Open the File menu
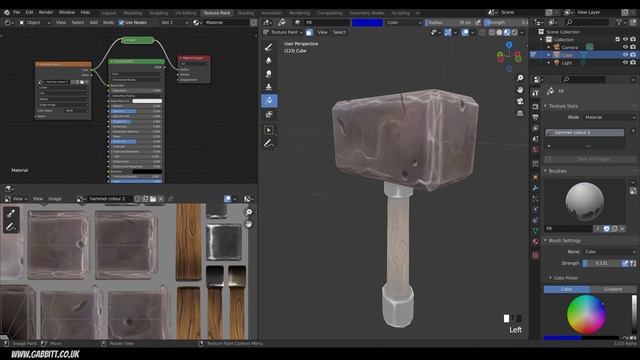This screenshot has width=640, height=360. (16, 12)
